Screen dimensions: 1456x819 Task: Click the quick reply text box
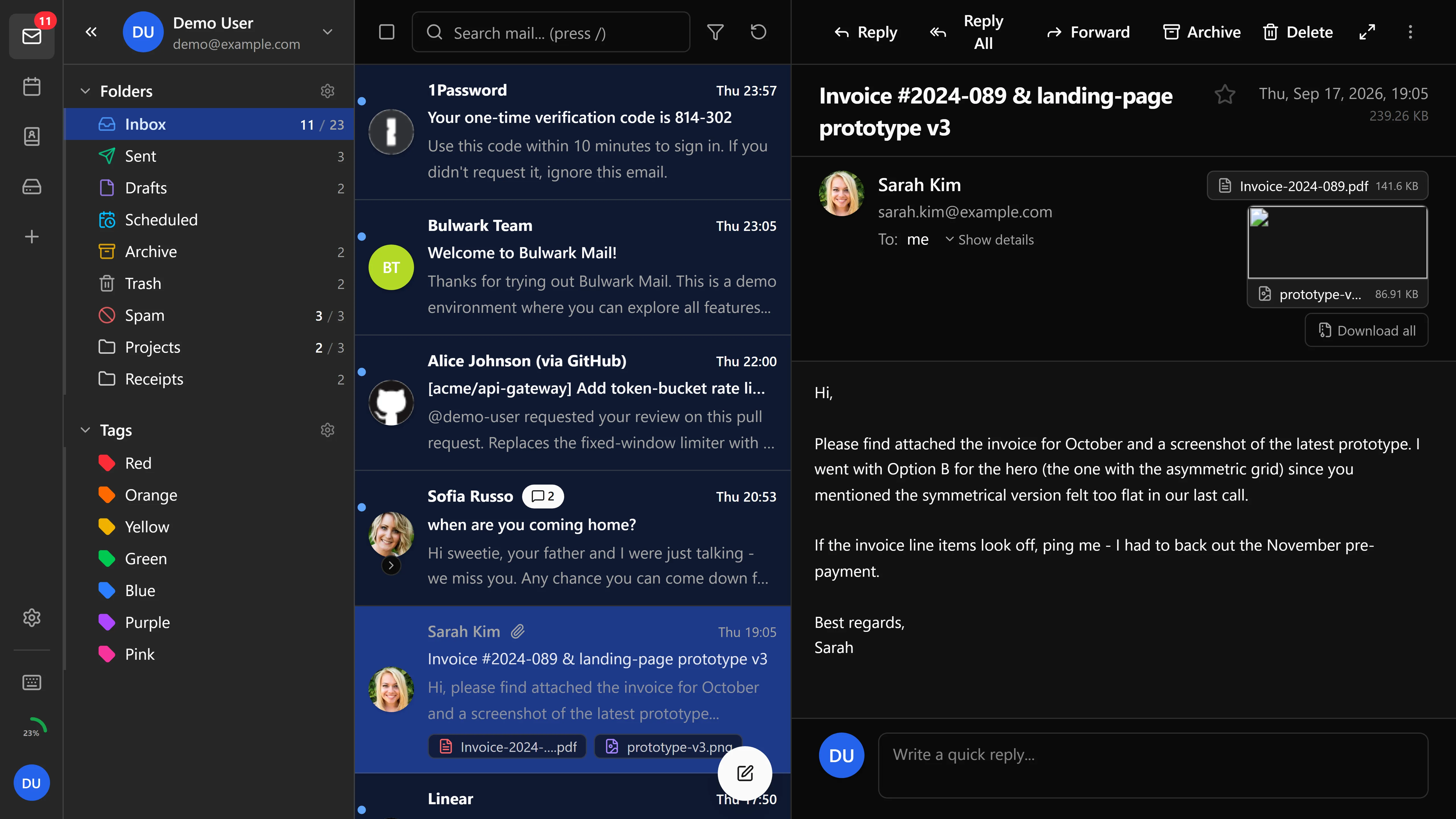click(x=1153, y=765)
